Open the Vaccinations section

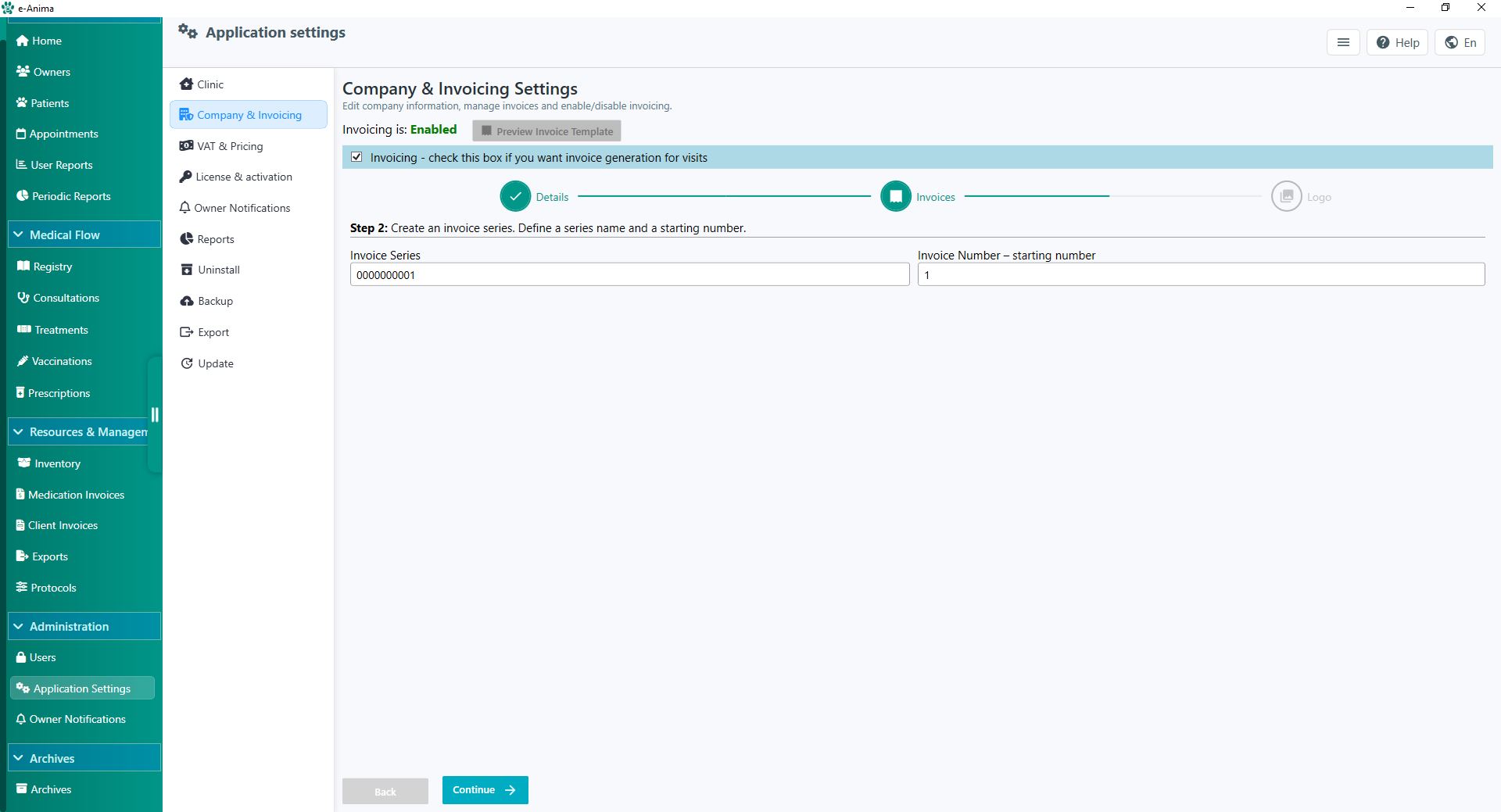pos(61,361)
